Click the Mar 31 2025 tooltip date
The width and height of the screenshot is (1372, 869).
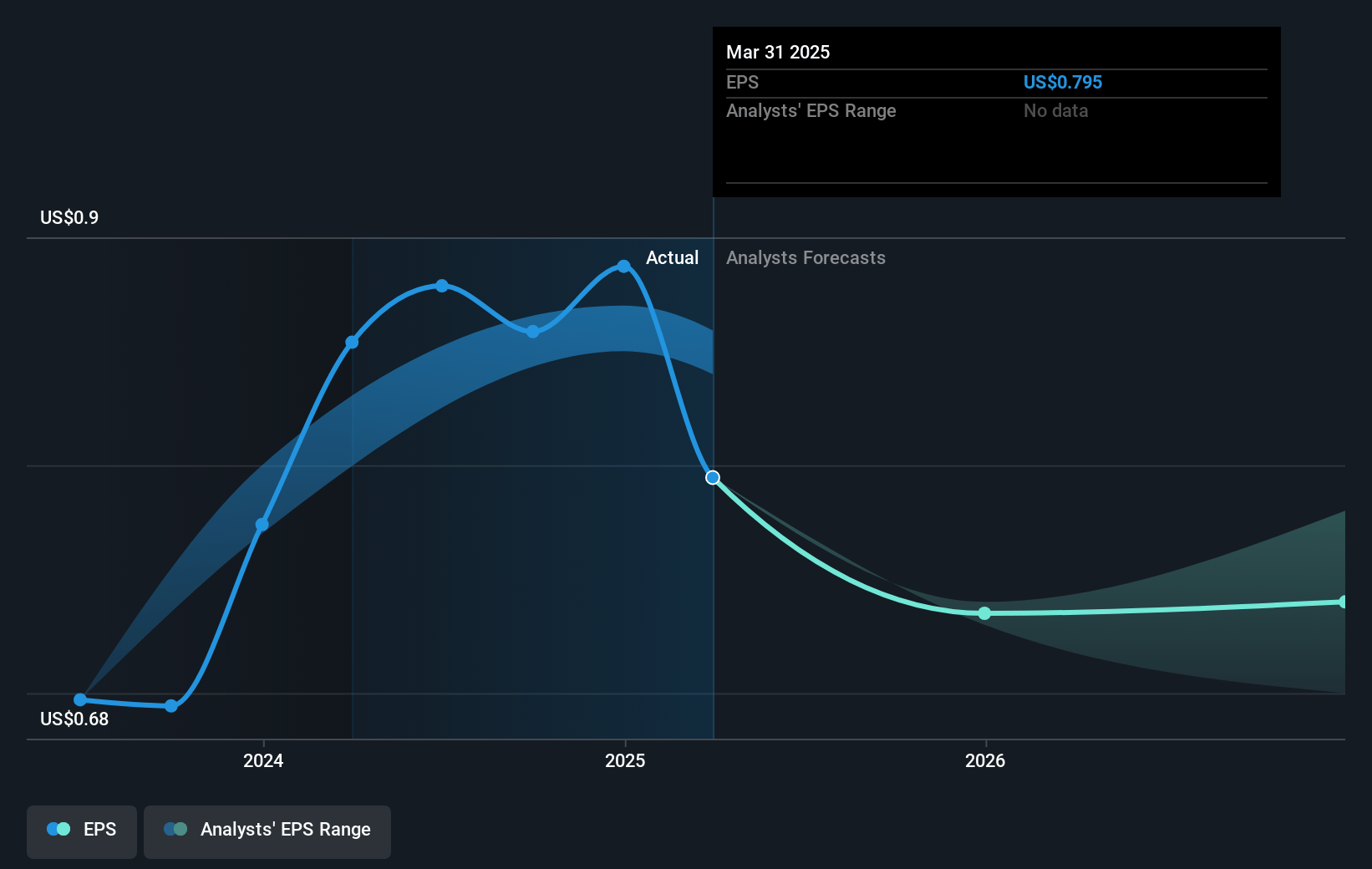point(778,52)
